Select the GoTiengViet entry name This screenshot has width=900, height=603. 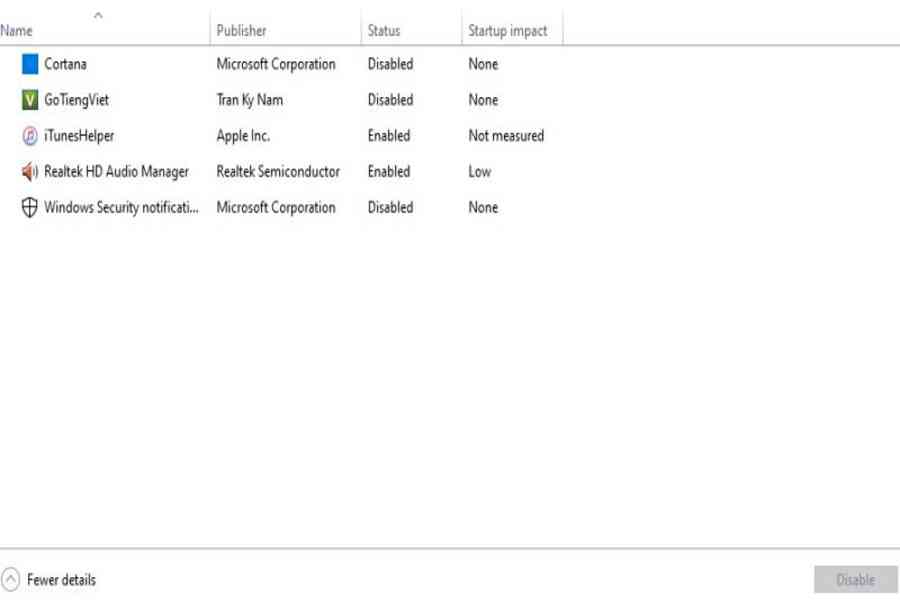click(x=76, y=100)
